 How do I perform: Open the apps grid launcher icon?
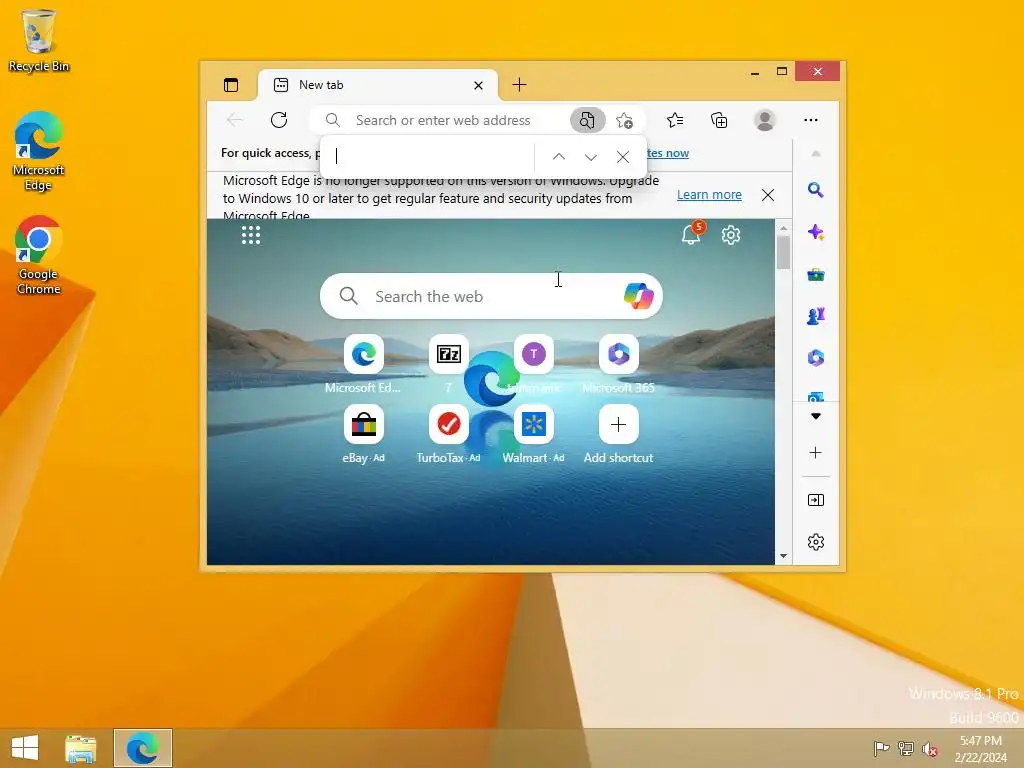[251, 235]
